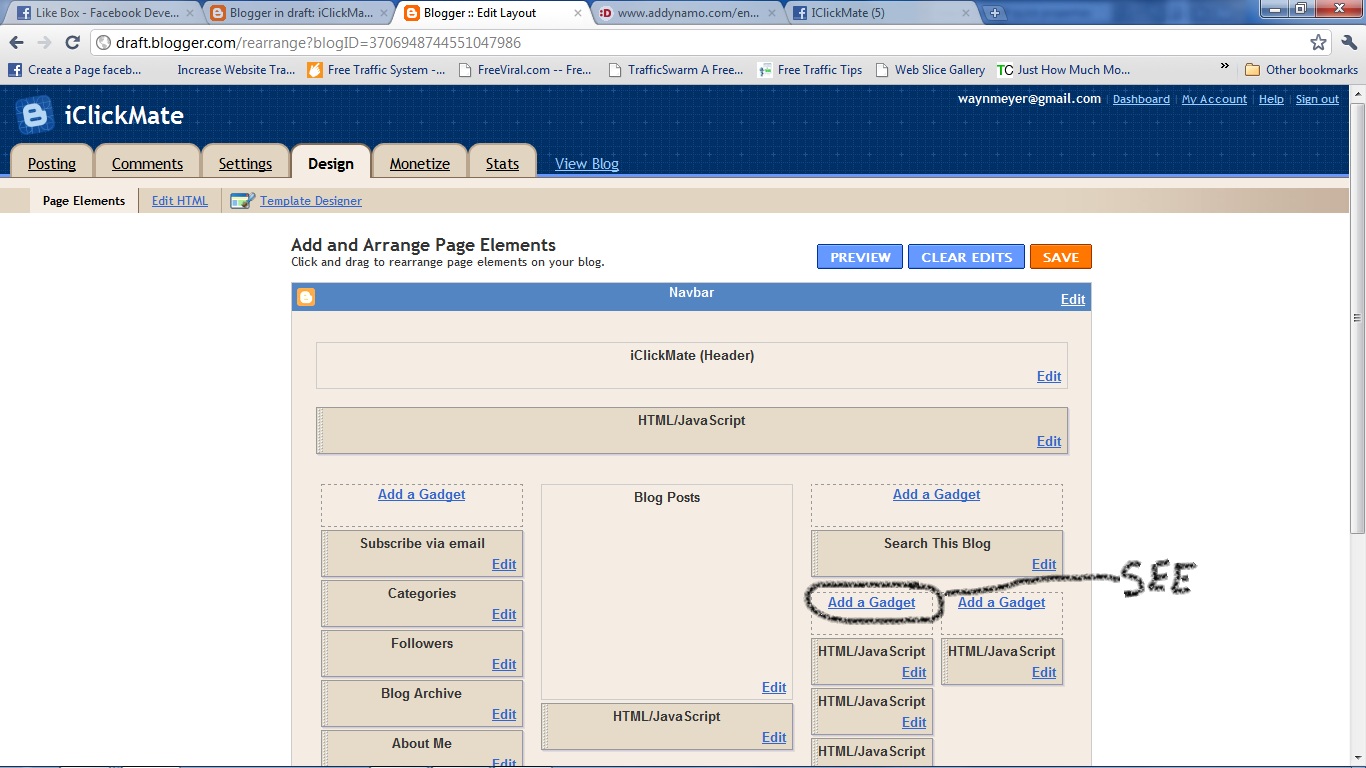Viewport: 1366px width, 768px height.
Task: Edit the Navbar element
Action: click(1073, 299)
